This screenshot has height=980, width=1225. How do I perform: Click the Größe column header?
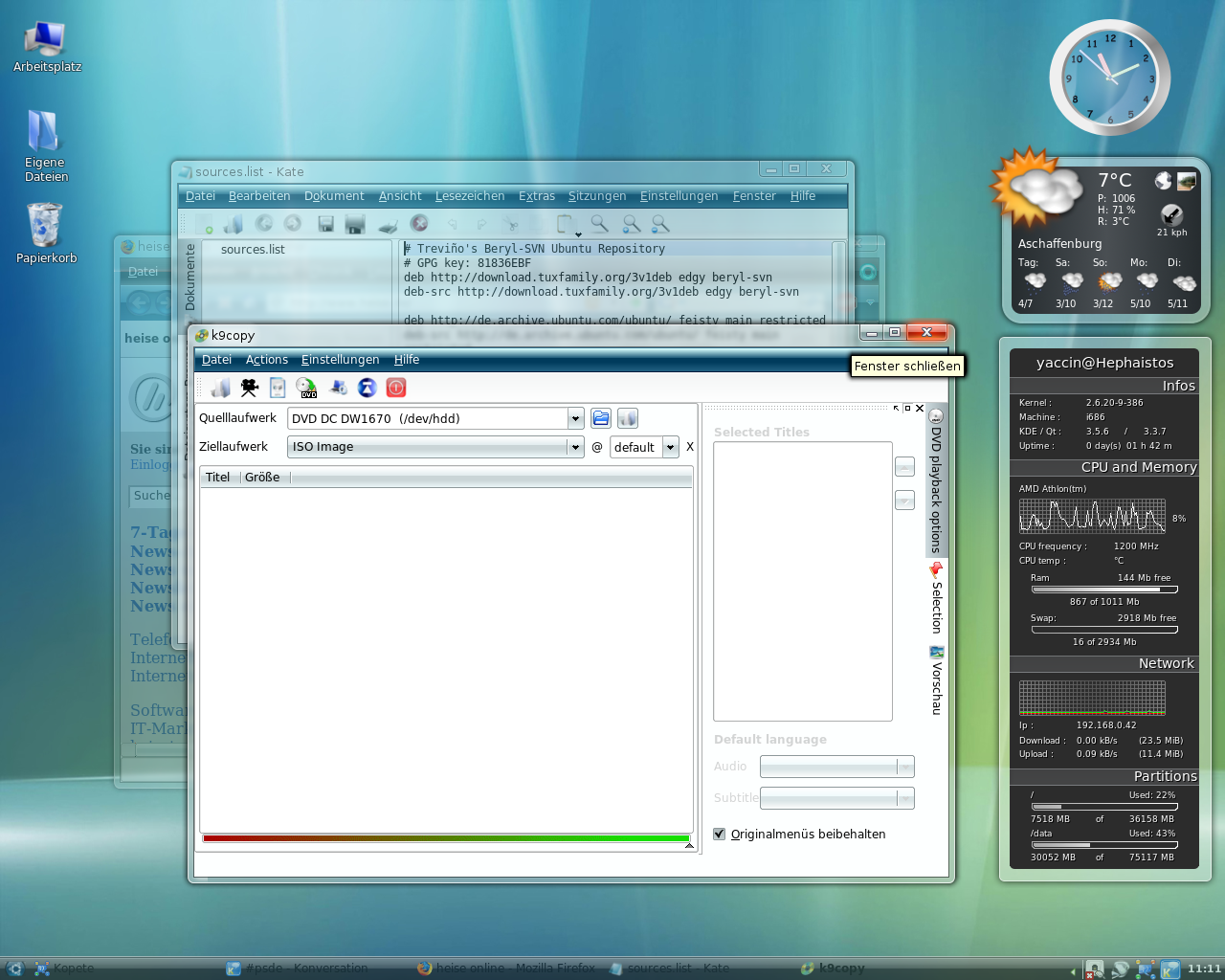pyautogui.click(x=264, y=478)
